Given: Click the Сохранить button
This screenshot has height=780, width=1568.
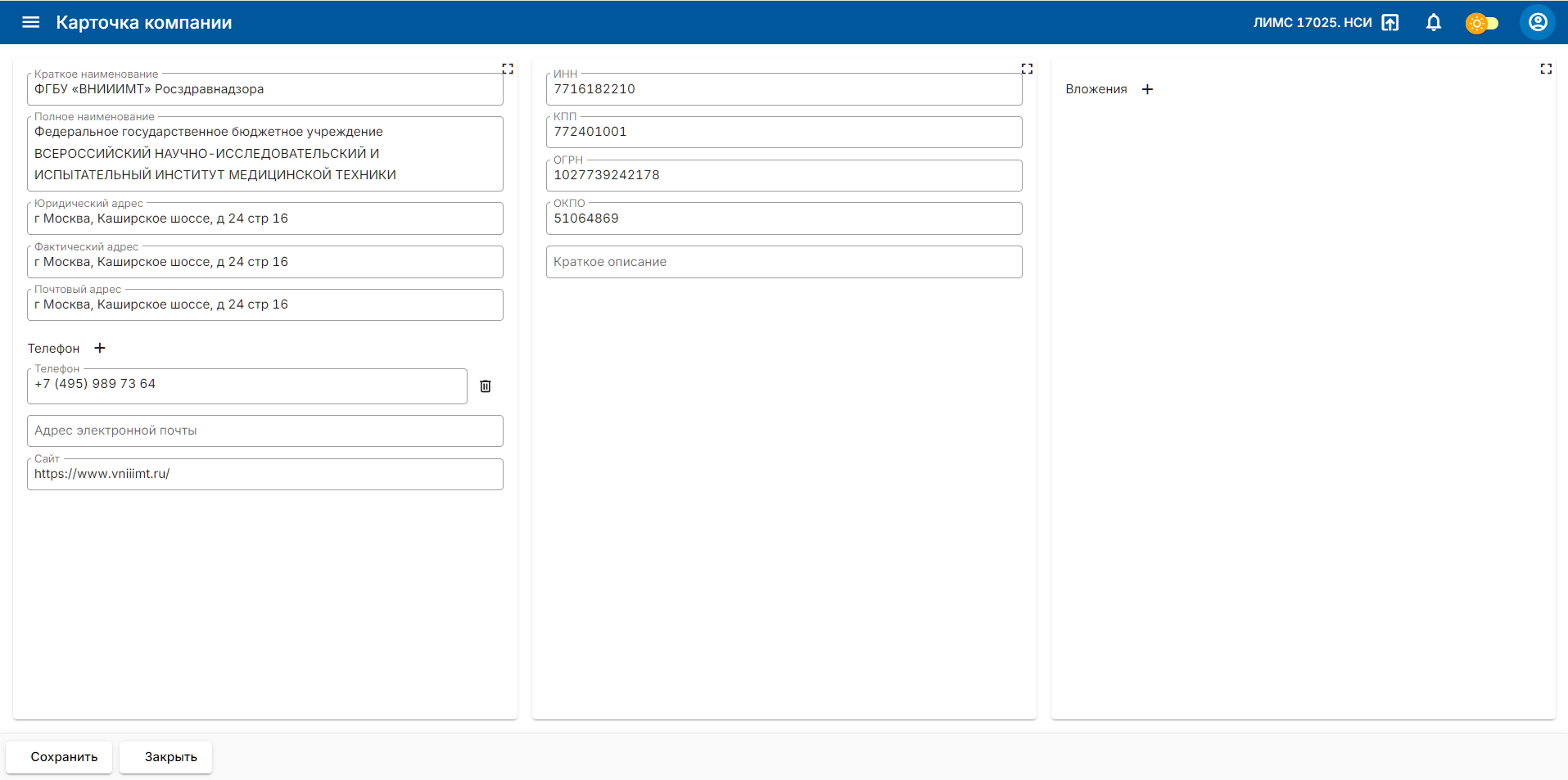Looking at the screenshot, I should click(x=64, y=757).
